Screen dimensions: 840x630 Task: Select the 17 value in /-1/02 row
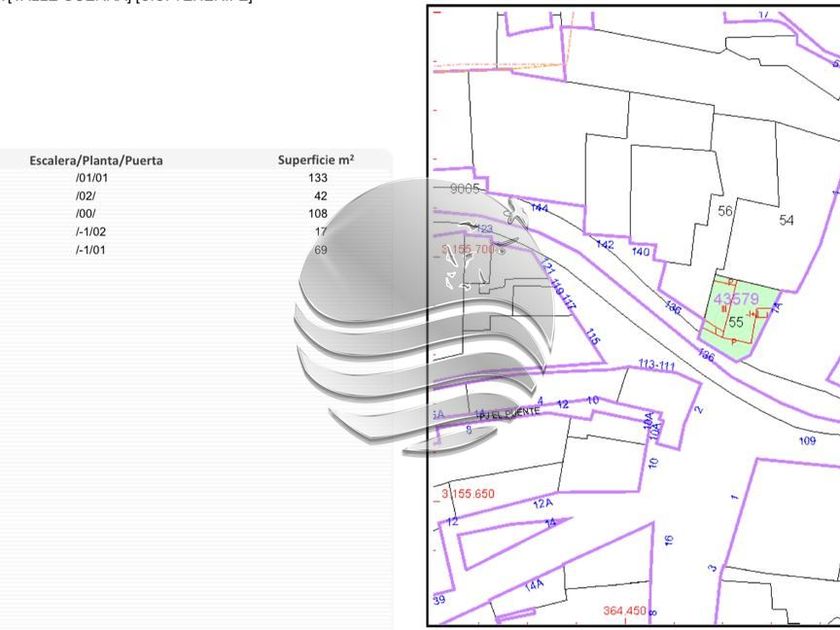321,232
